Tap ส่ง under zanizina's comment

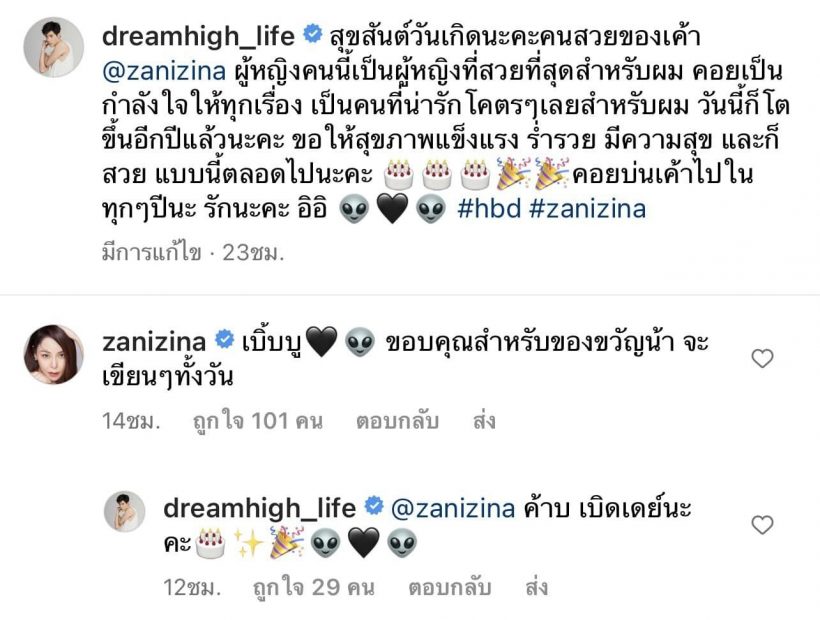[x=484, y=421]
